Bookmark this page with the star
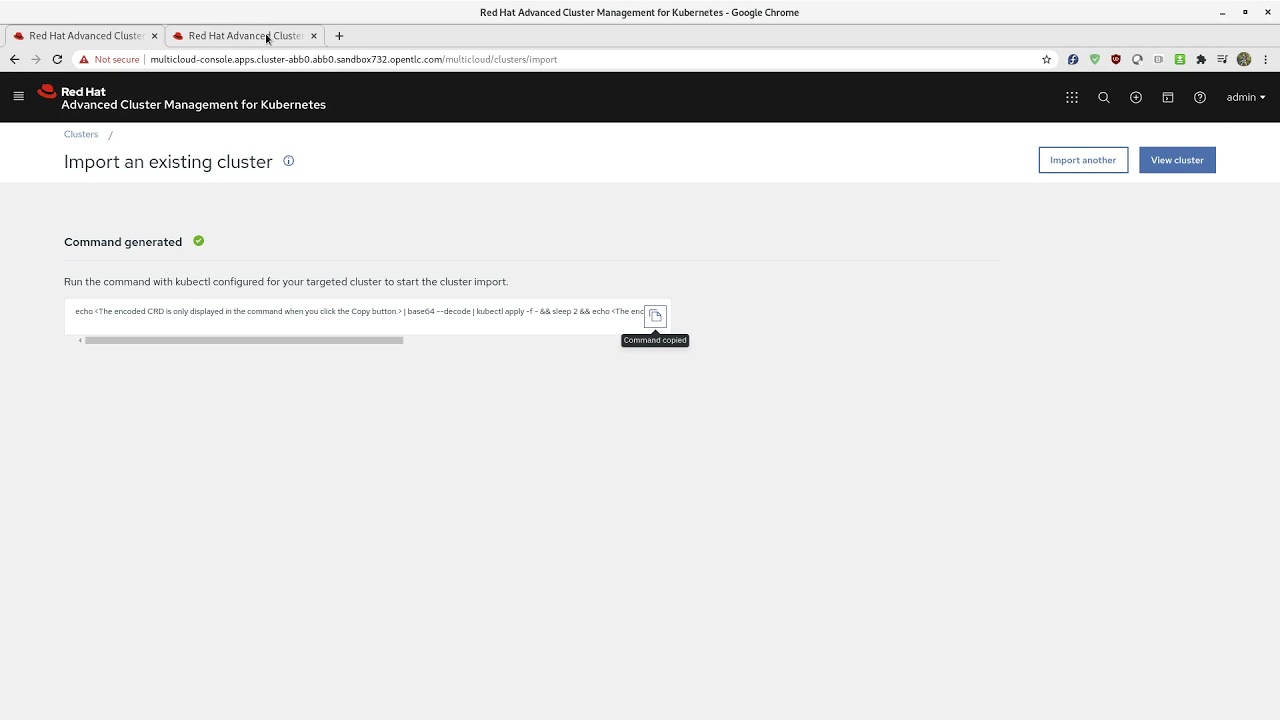 click(x=1047, y=59)
